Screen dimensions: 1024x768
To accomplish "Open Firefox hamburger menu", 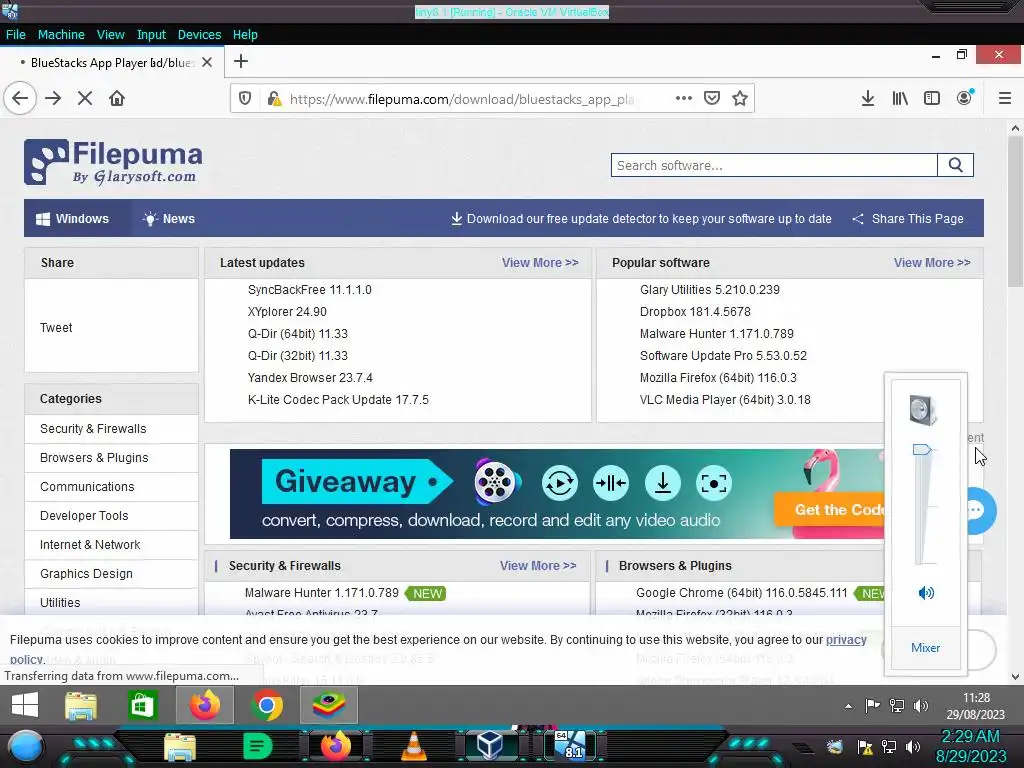I will pos(1005,99).
